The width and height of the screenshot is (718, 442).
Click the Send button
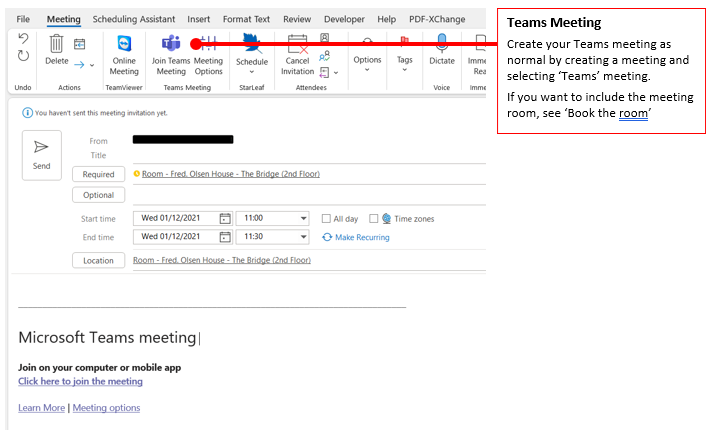tap(42, 155)
